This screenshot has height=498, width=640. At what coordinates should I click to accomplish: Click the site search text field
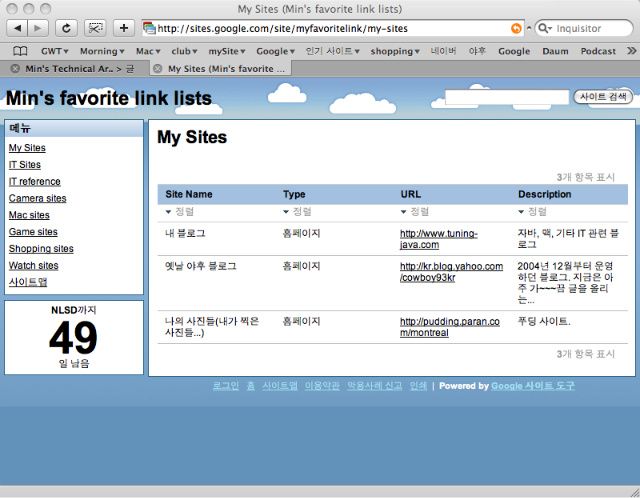pos(507,97)
